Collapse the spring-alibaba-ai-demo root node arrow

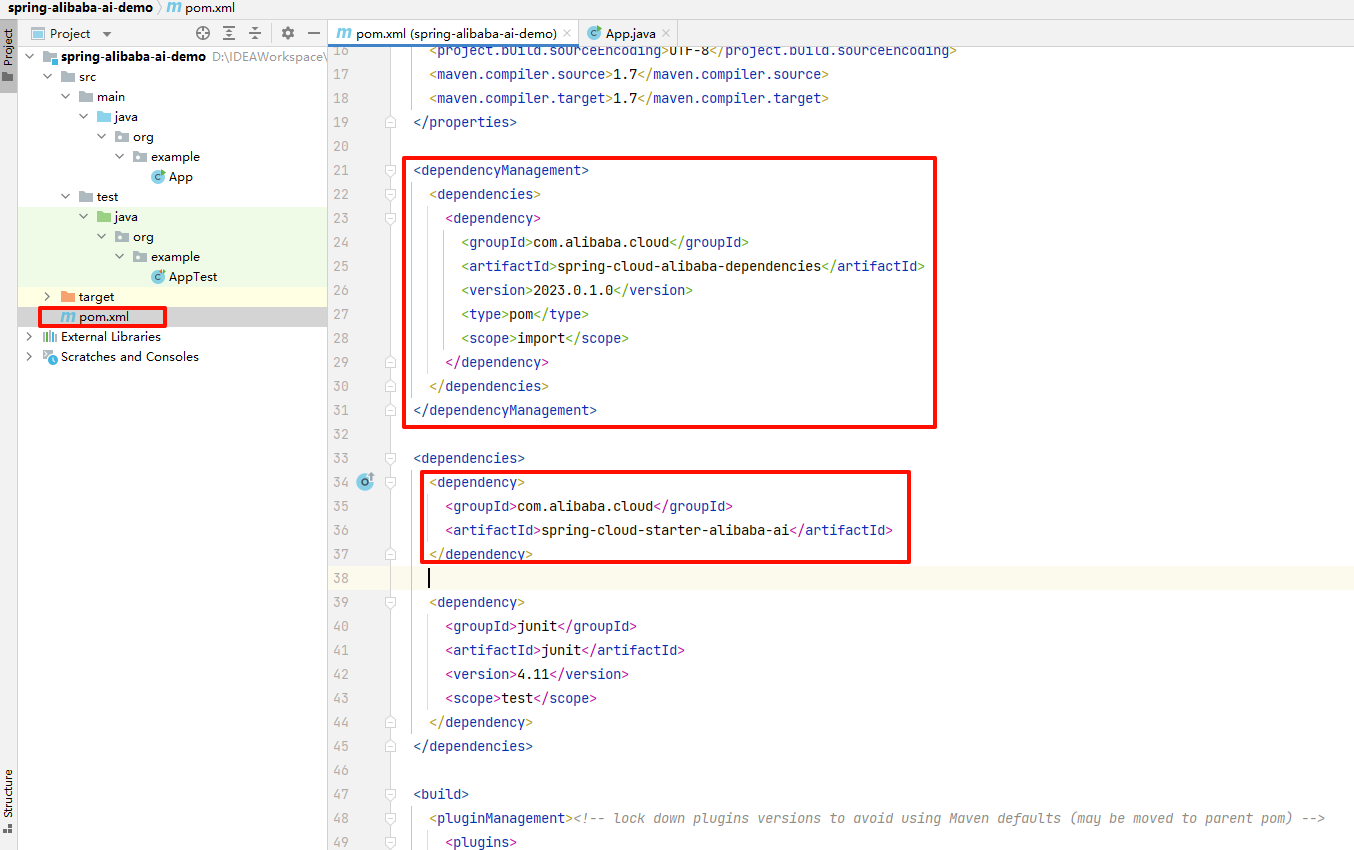click(x=30, y=57)
